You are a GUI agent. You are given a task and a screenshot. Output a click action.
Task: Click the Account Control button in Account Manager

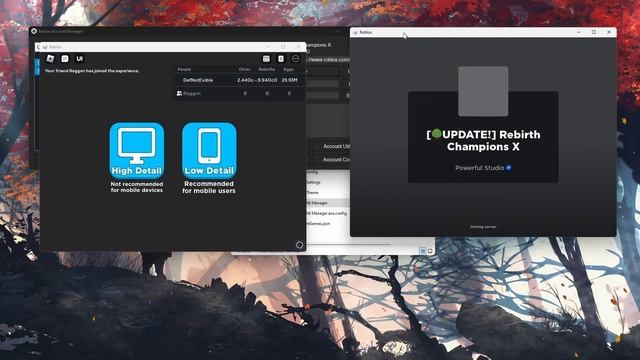[329, 160]
